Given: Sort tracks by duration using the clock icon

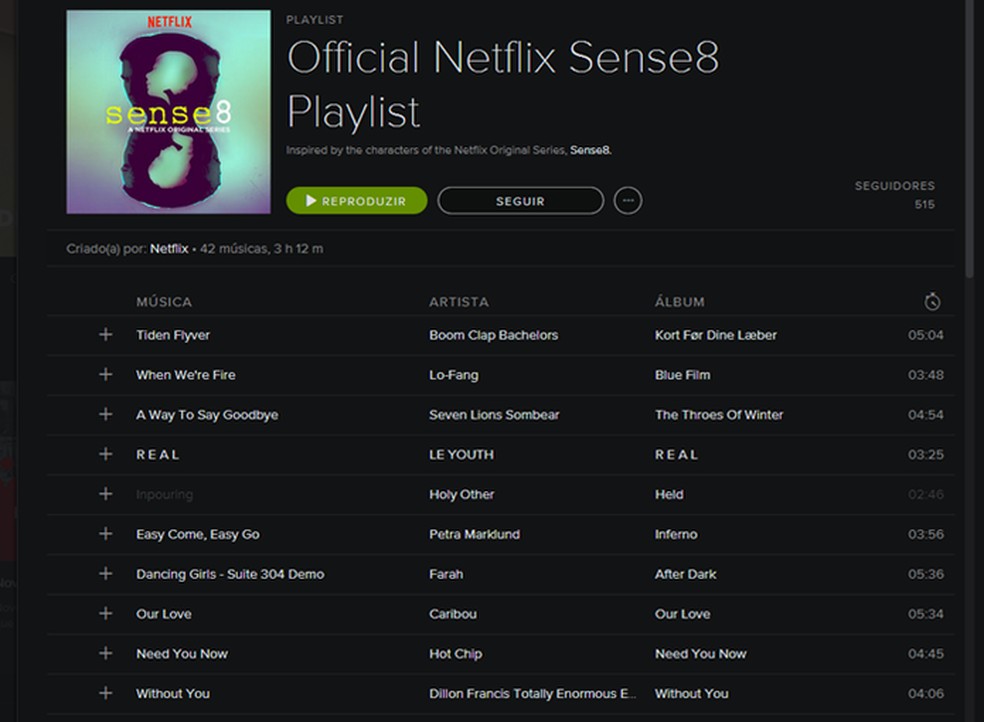Looking at the screenshot, I should 932,300.
